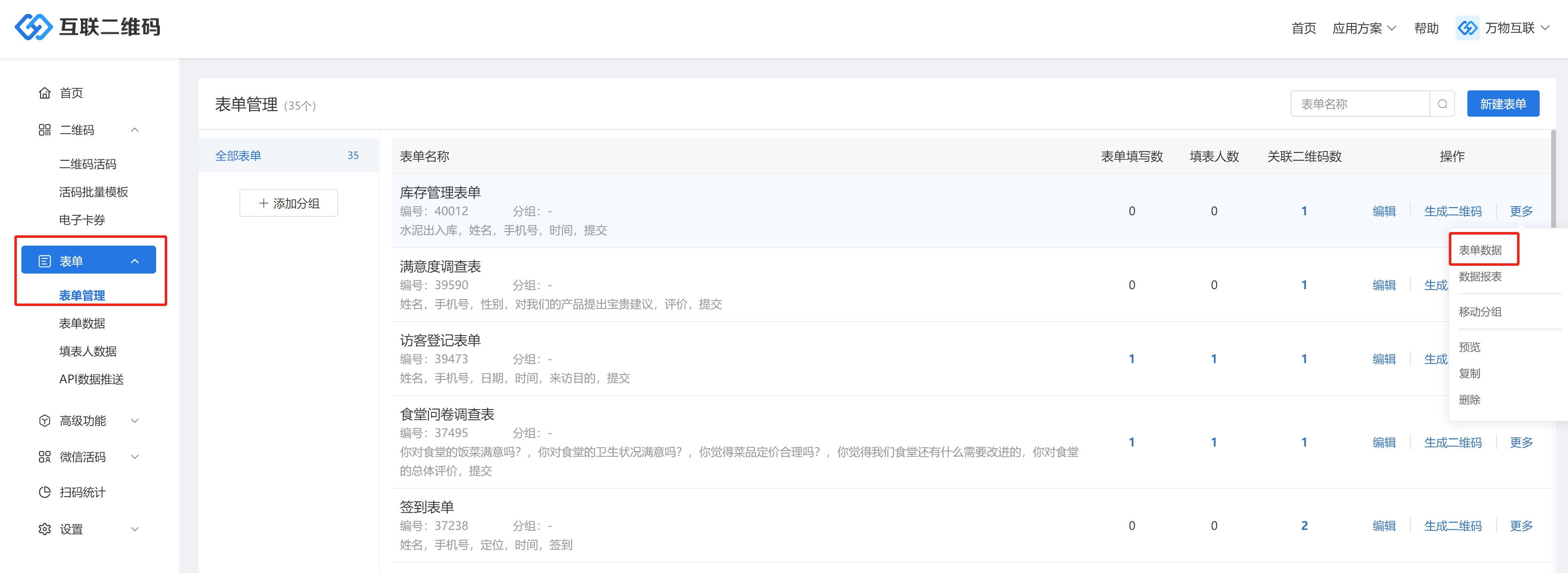
Task: Open 更多 menu for 签到表单
Action: tap(1520, 526)
